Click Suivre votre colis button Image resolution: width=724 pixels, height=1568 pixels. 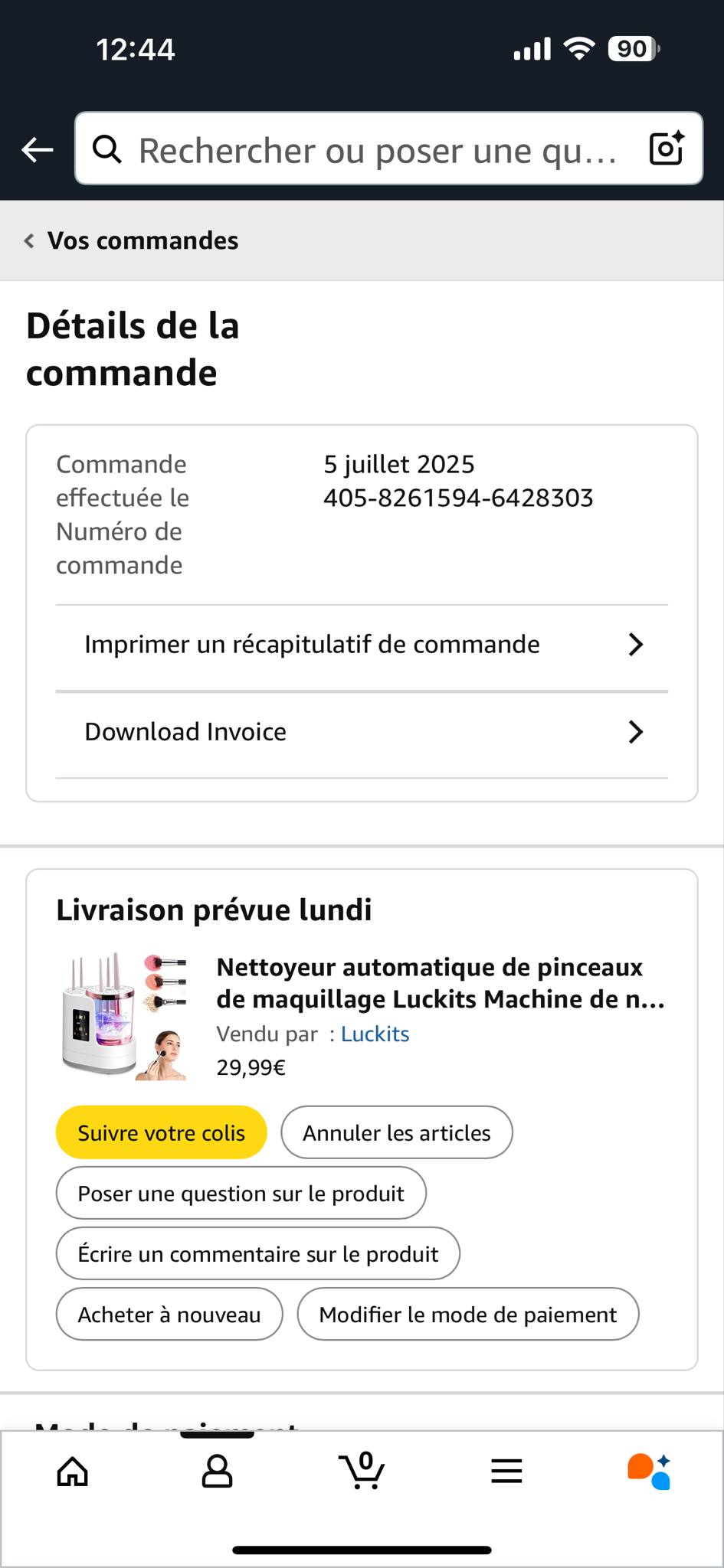coord(161,1132)
